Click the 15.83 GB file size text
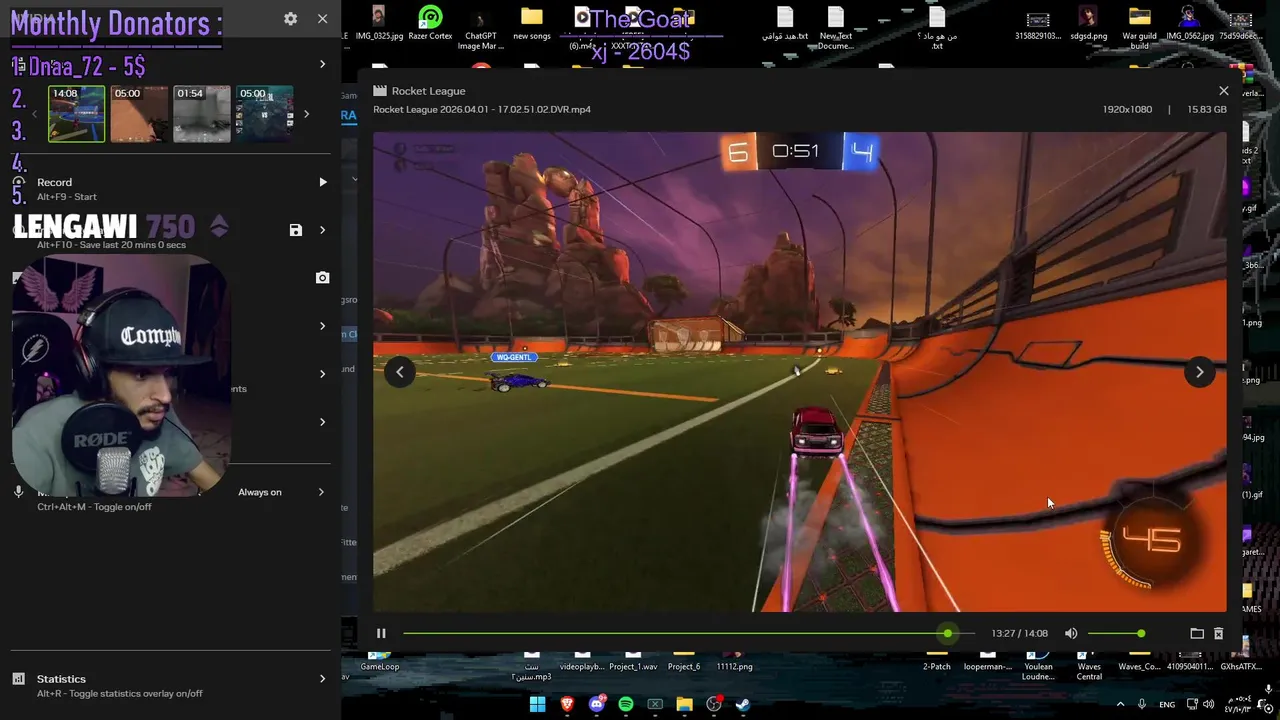 tap(1206, 109)
